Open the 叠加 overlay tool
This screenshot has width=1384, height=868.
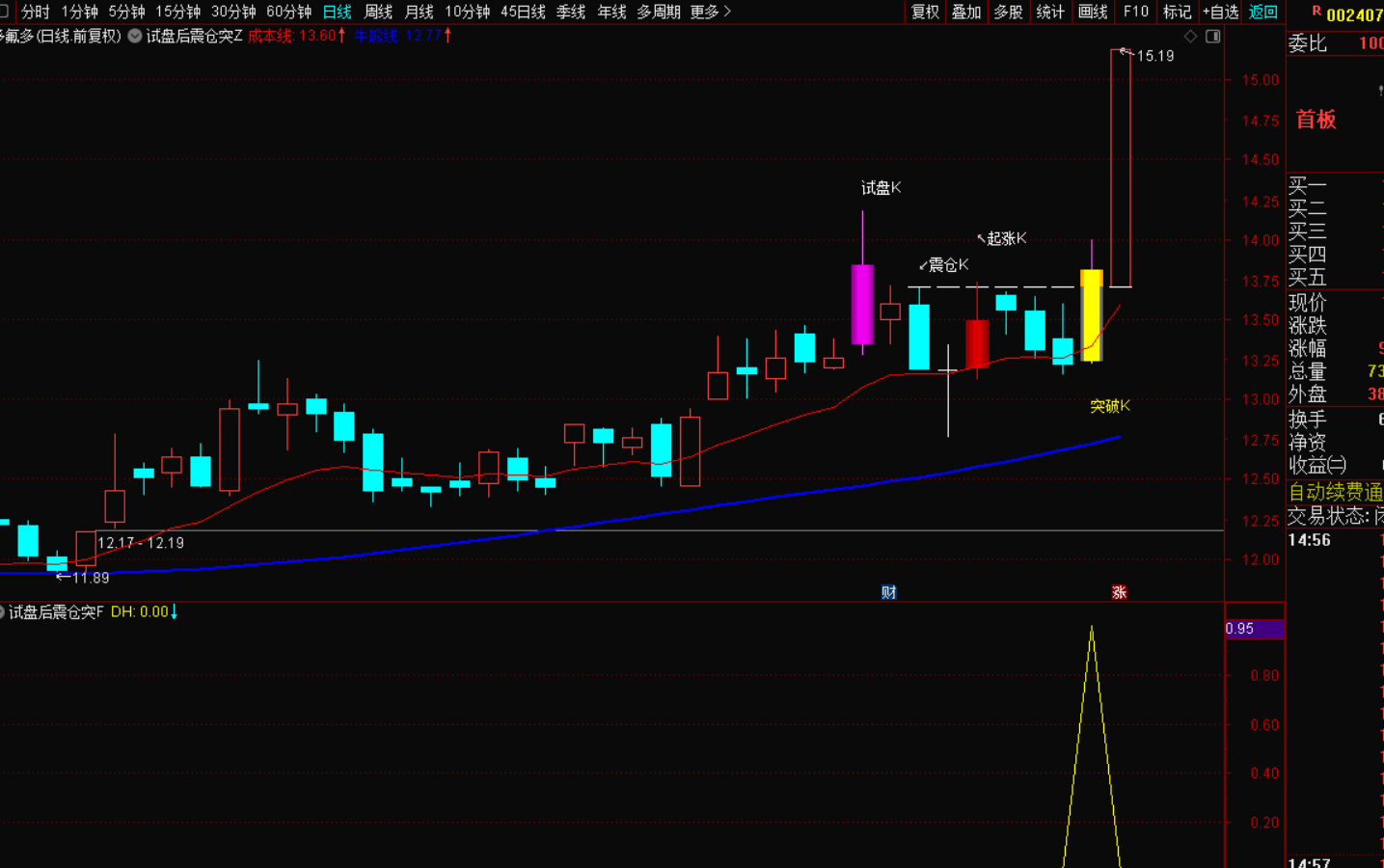pyautogui.click(x=966, y=12)
